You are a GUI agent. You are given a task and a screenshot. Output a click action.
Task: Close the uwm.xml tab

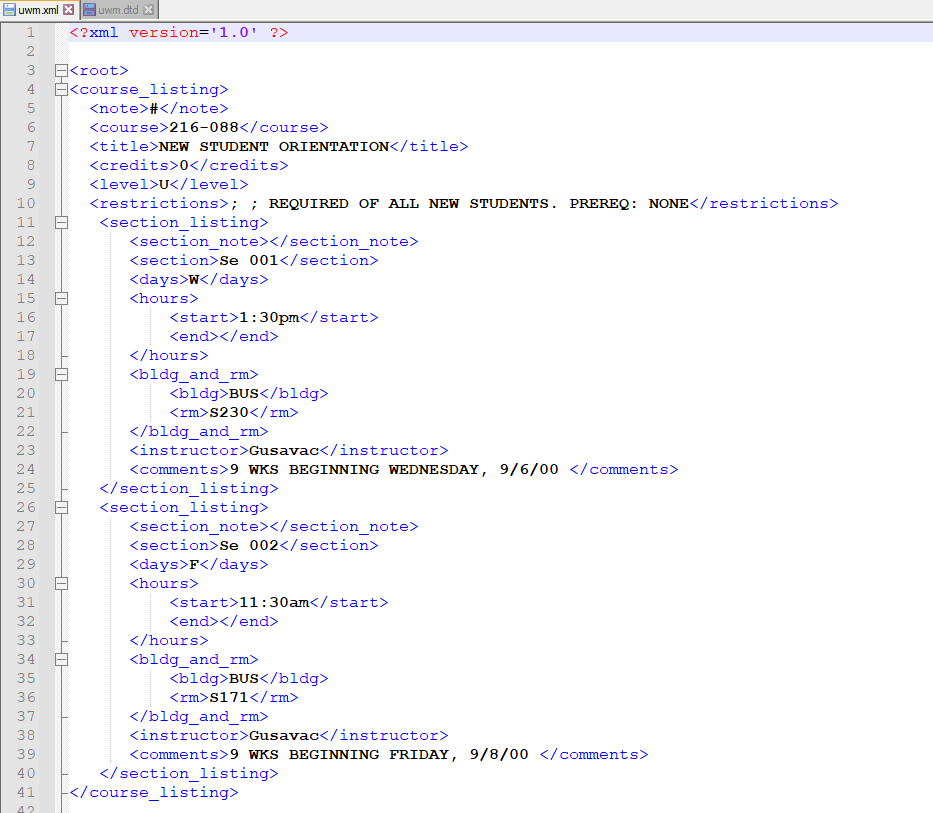[x=68, y=8]
